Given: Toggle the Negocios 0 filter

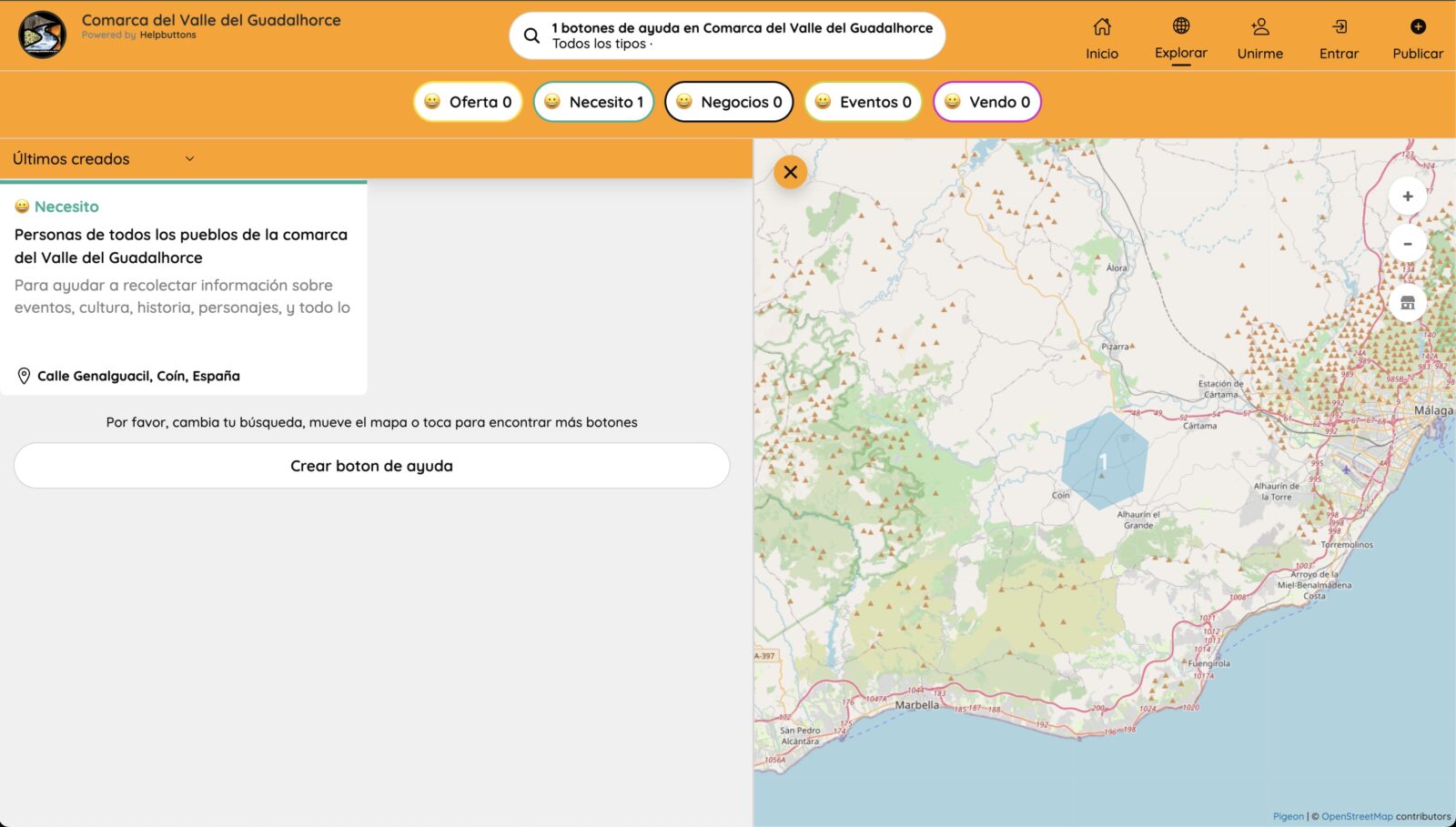Looking at the screenshot, I should tap(729, 102).
